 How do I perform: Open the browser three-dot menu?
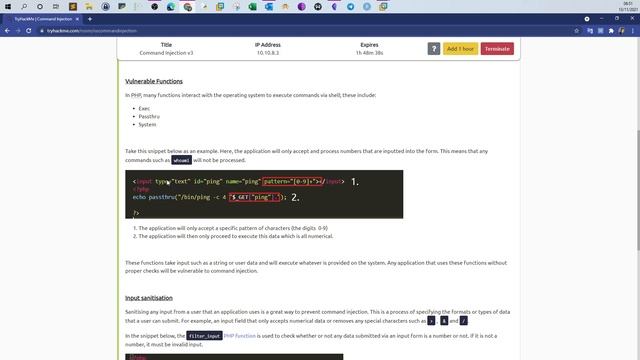tap(633, 31)
